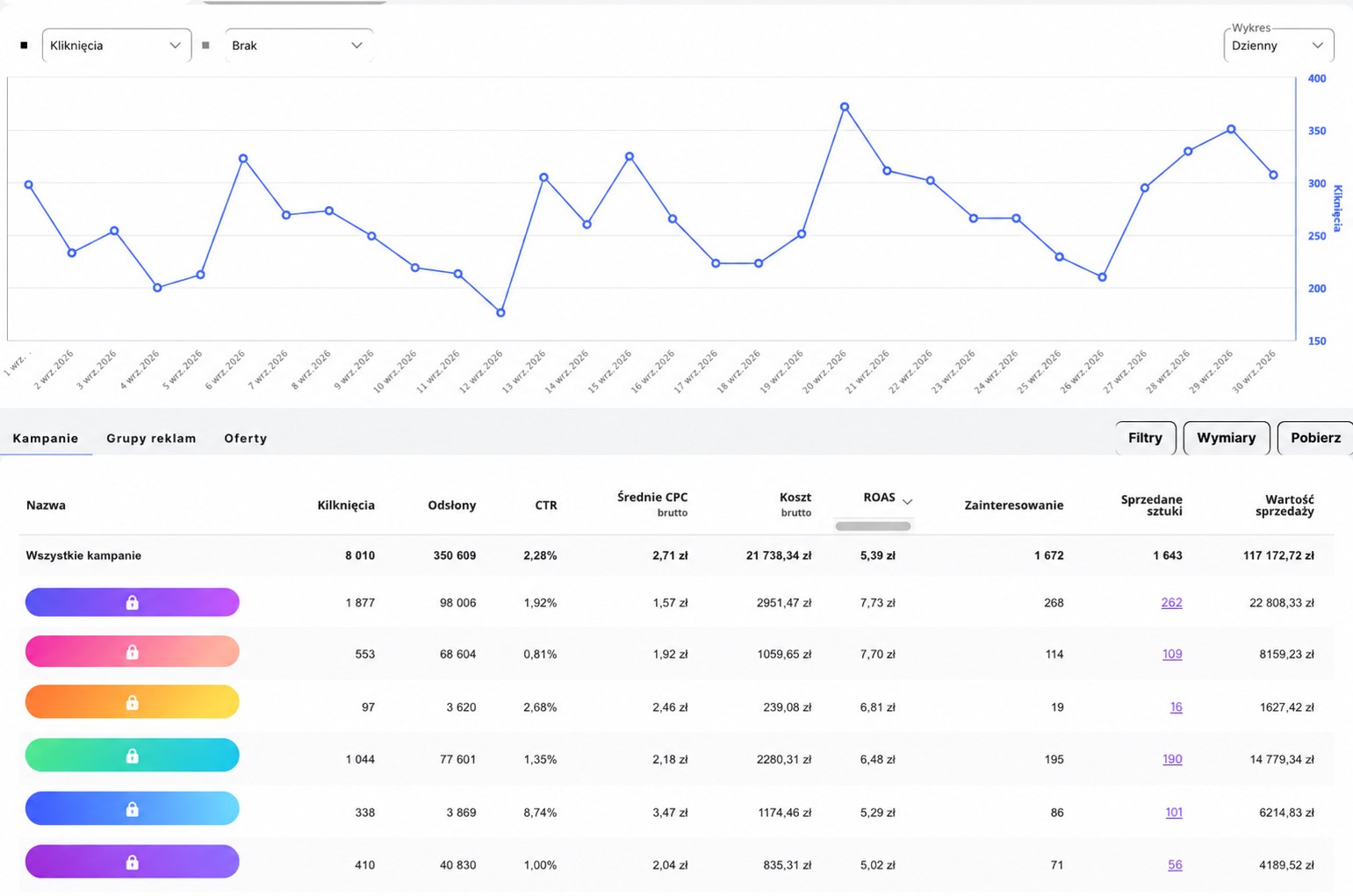Click lock icon on green campaign with 1 044 clicks
The height and width of the screenshot is (896, 1353).
coord(132,756)
